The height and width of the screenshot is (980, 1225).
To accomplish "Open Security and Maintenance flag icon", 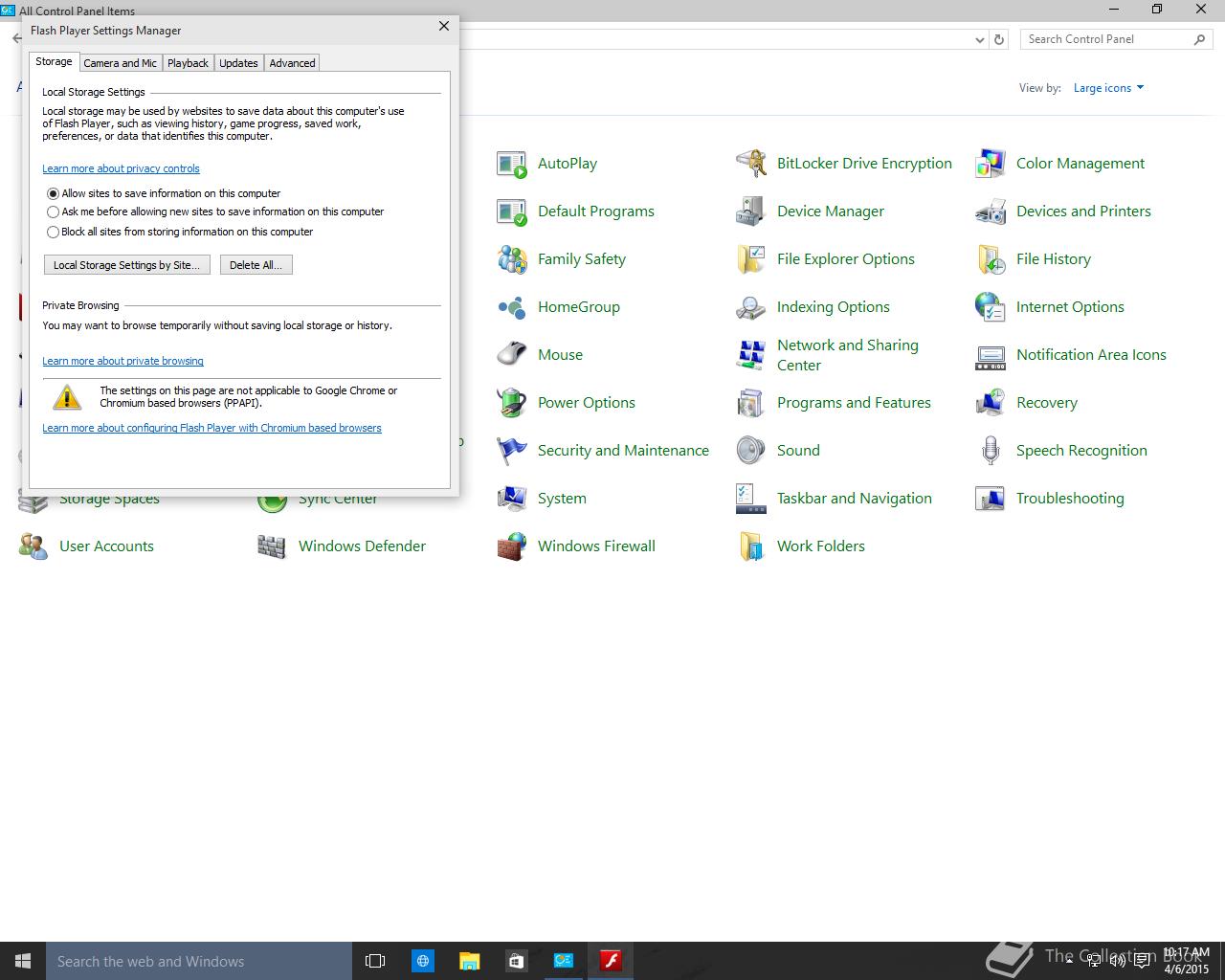I will [512, 451].
